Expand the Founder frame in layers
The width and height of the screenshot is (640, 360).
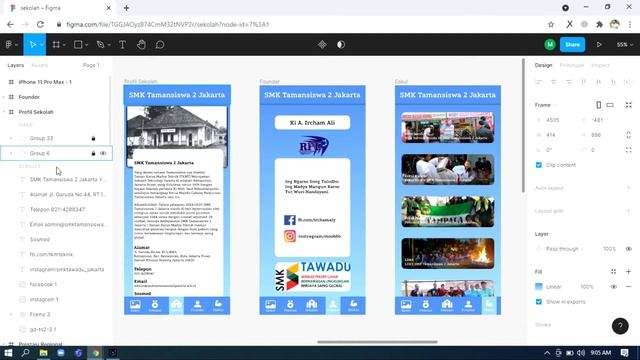(x=4, y=97)
